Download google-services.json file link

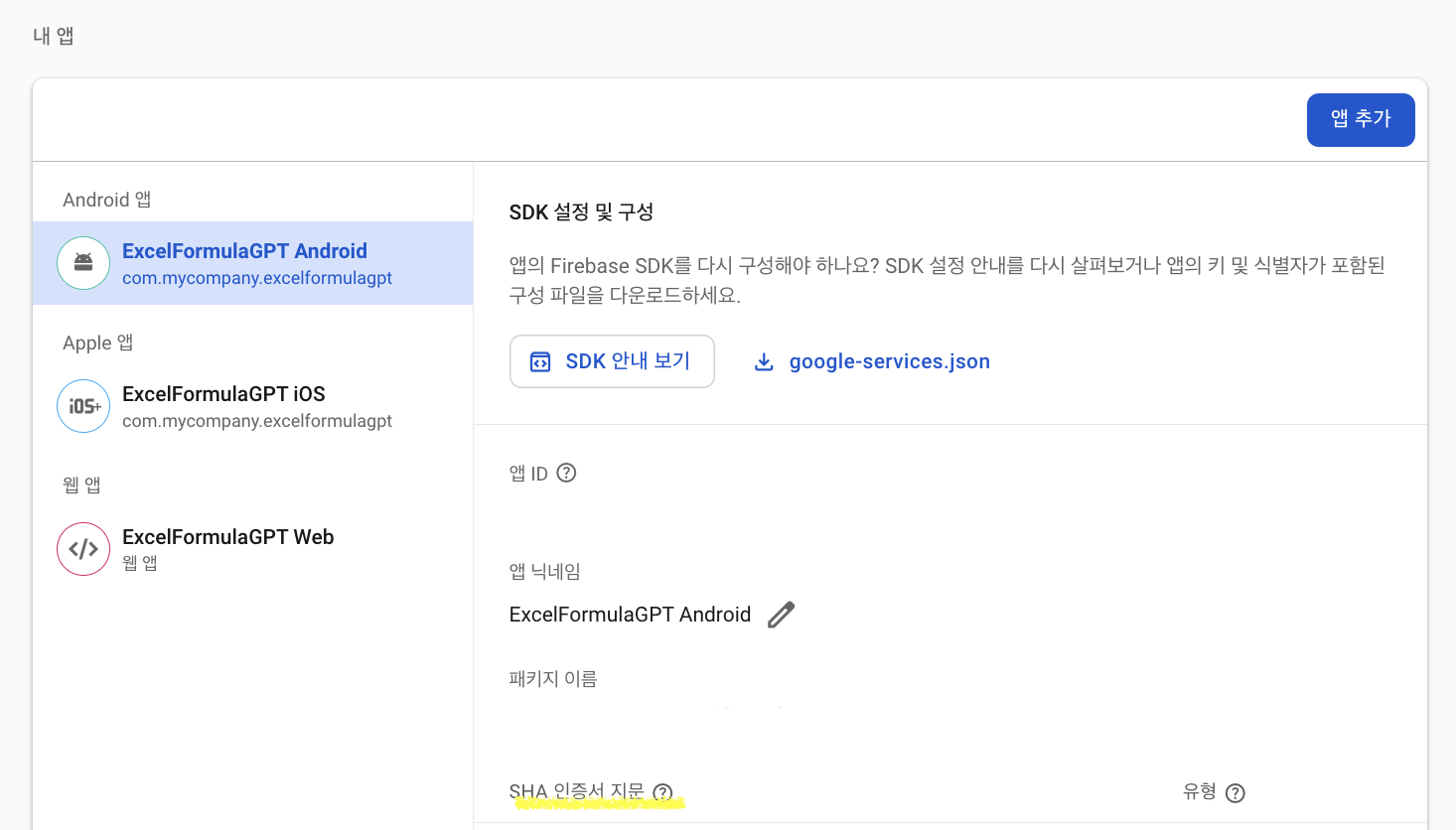point(889,361)
